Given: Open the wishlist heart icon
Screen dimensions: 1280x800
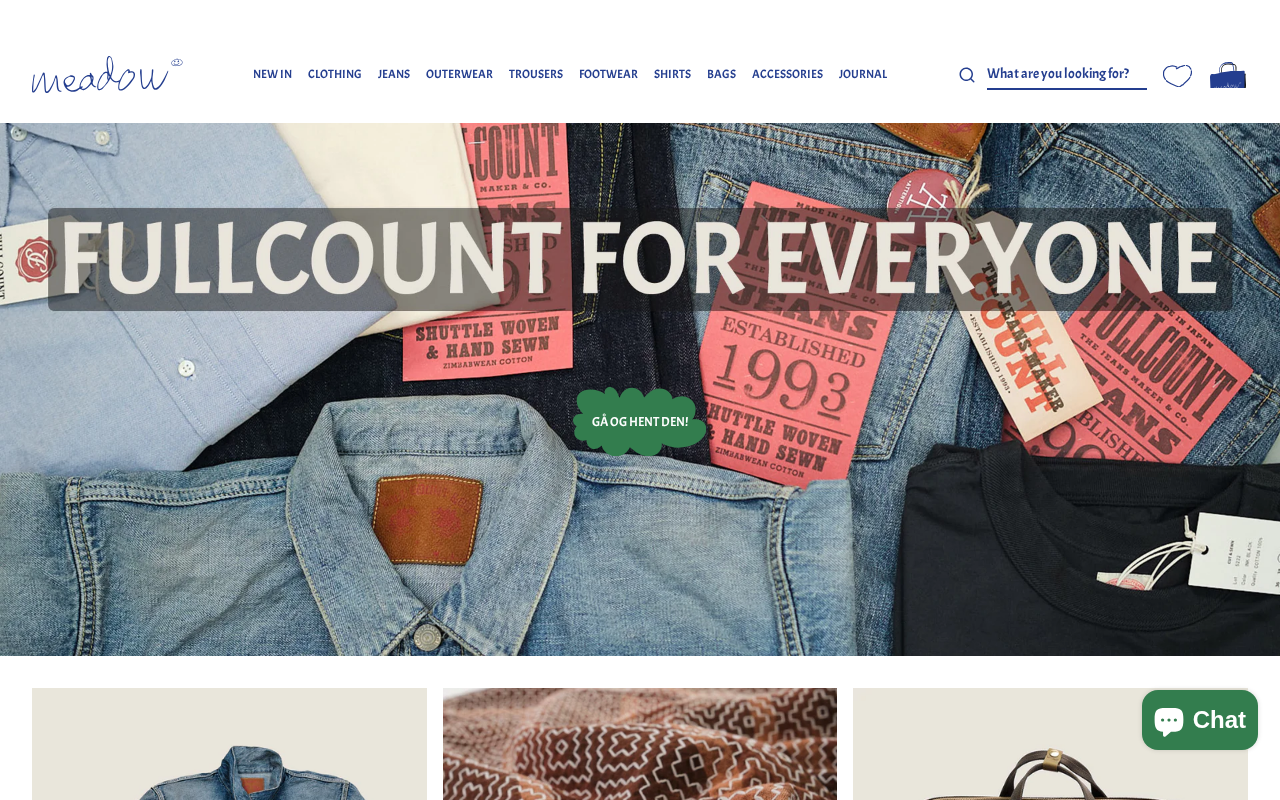Looking at the screenshot, I should click(1177, 76).
